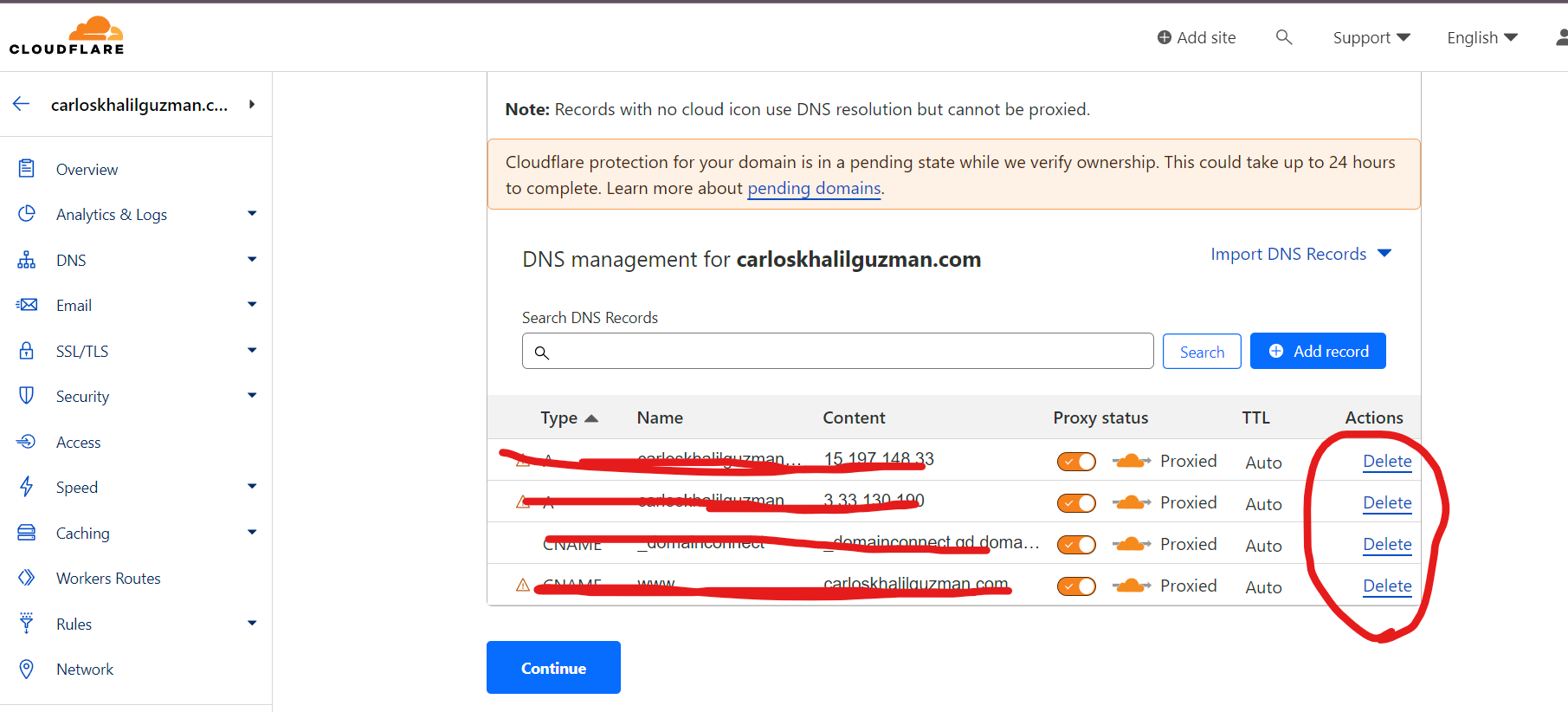Open Overview in the sidebar
Image resolution: width=1568 pixels, height=712 pixels.
point(87,170)
